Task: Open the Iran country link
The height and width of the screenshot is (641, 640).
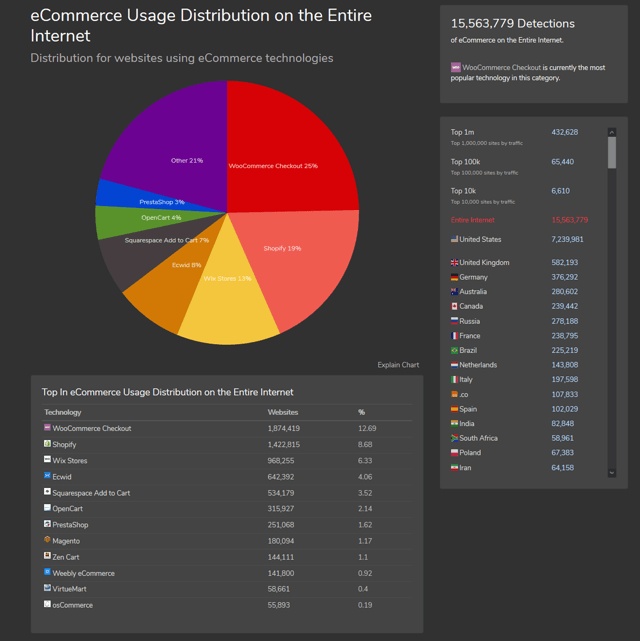Action: (465, 468)
